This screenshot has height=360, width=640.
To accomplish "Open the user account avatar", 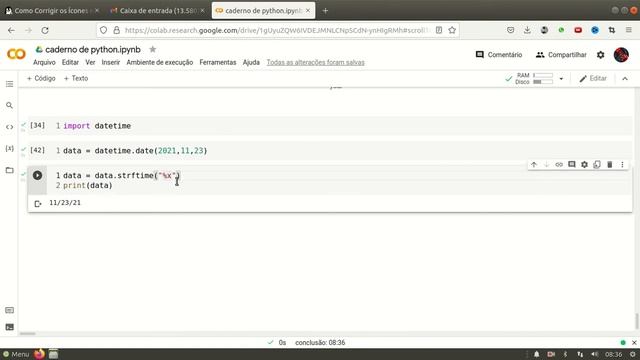I will coord(621,55).
